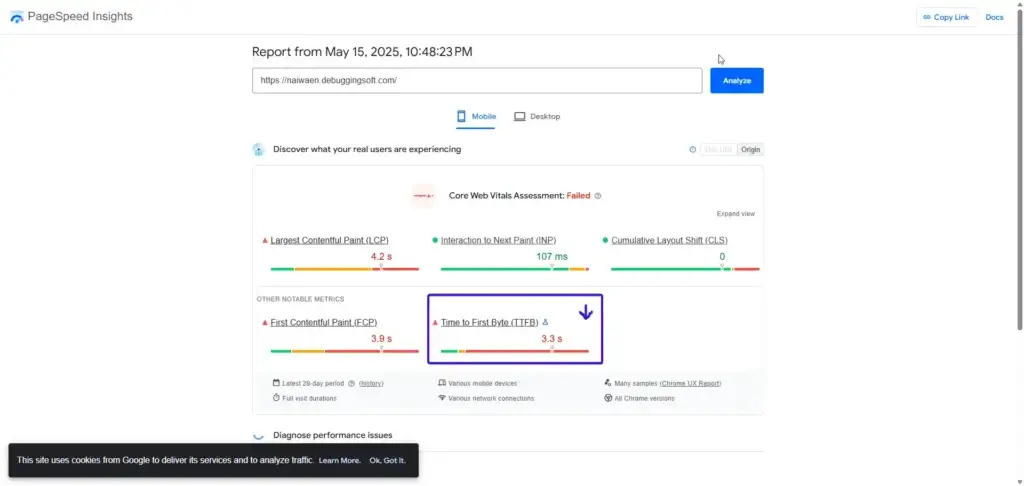Open Interaction to Next Paint (INP) link
The width and height of the screenshot is (1024, 486).
click(498, 240)
